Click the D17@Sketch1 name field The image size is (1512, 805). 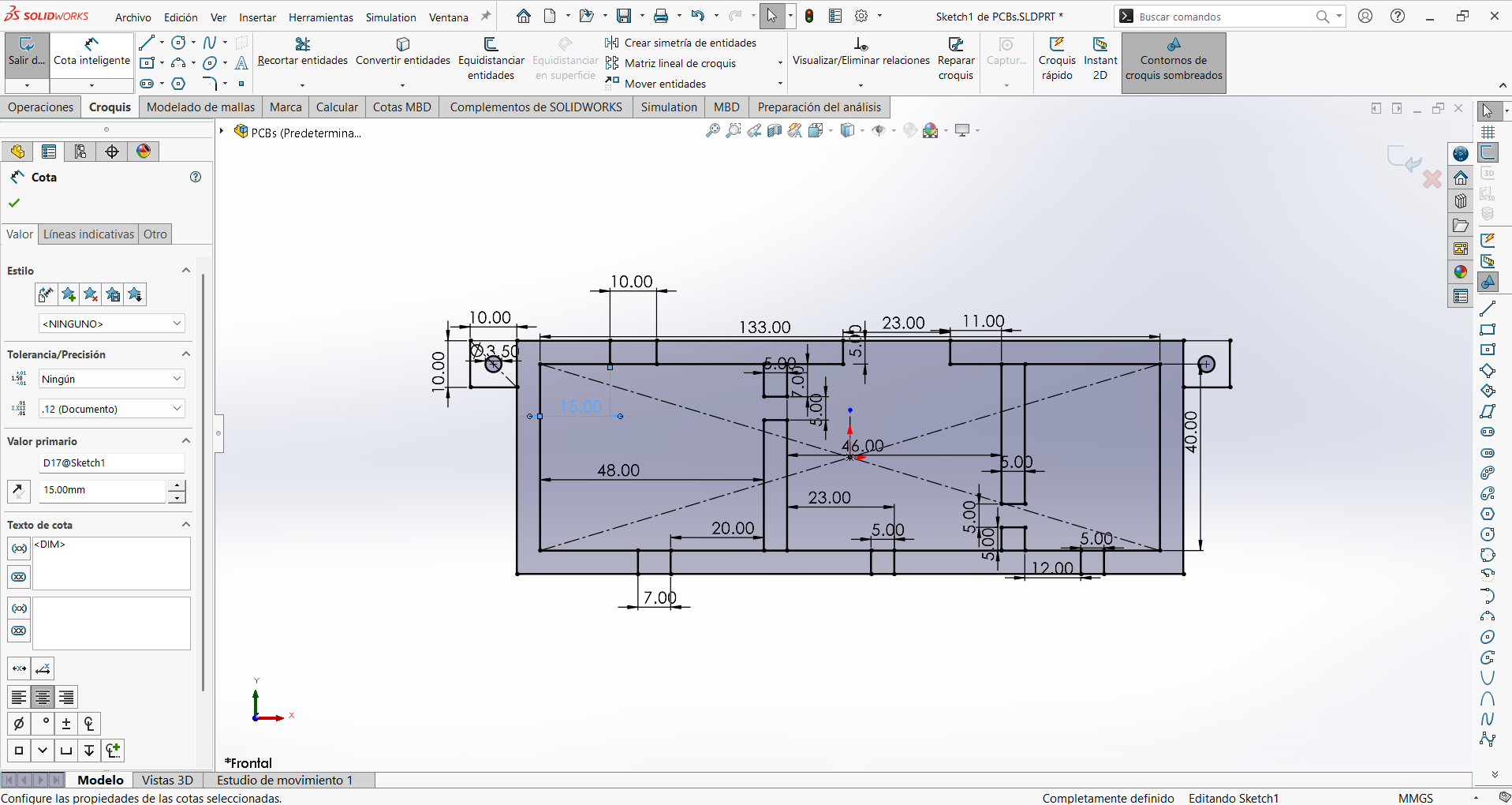(111, 463)
